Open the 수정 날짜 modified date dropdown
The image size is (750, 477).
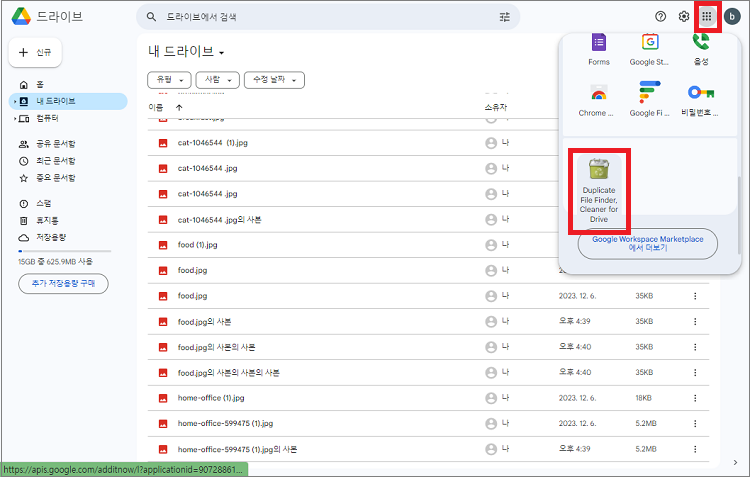click(275, 80)
